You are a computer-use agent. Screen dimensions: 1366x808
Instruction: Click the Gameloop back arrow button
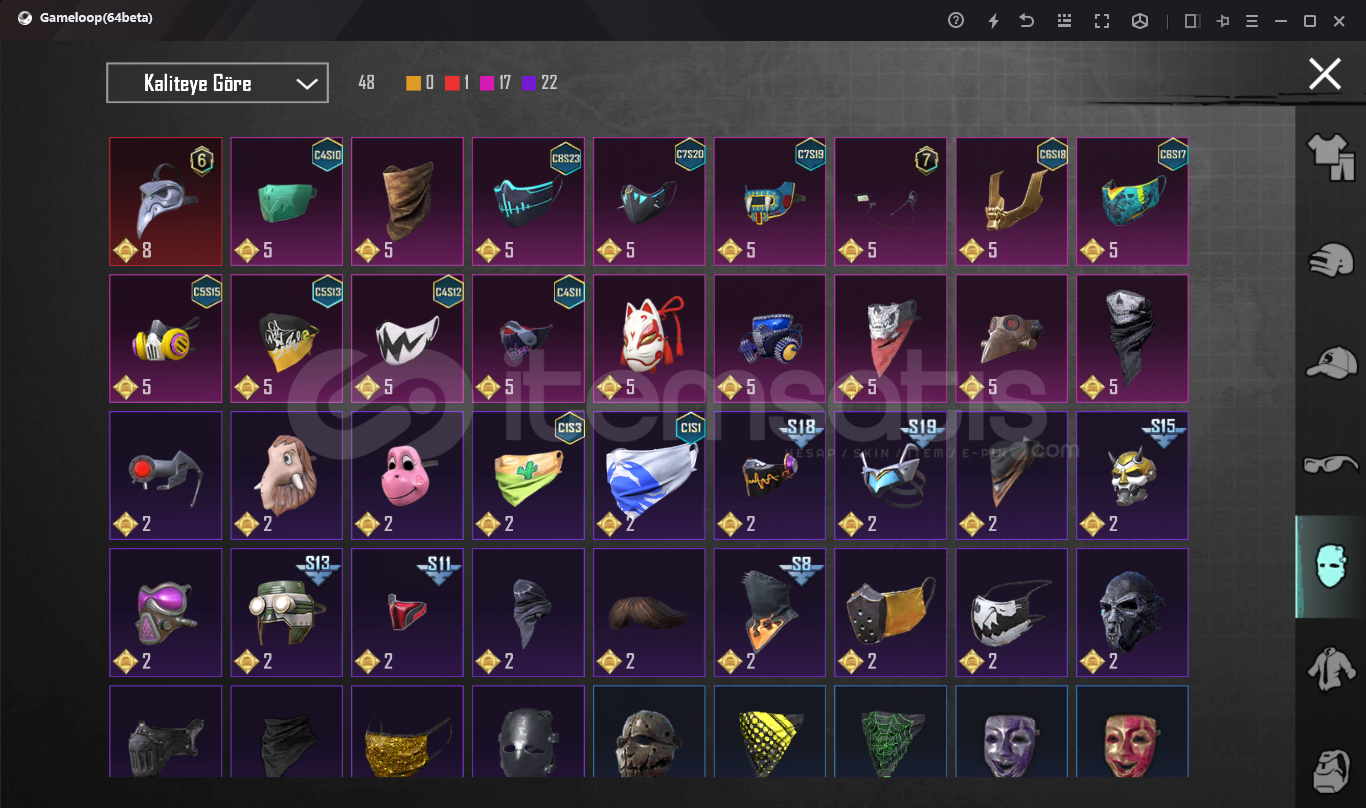[1027, 20]
